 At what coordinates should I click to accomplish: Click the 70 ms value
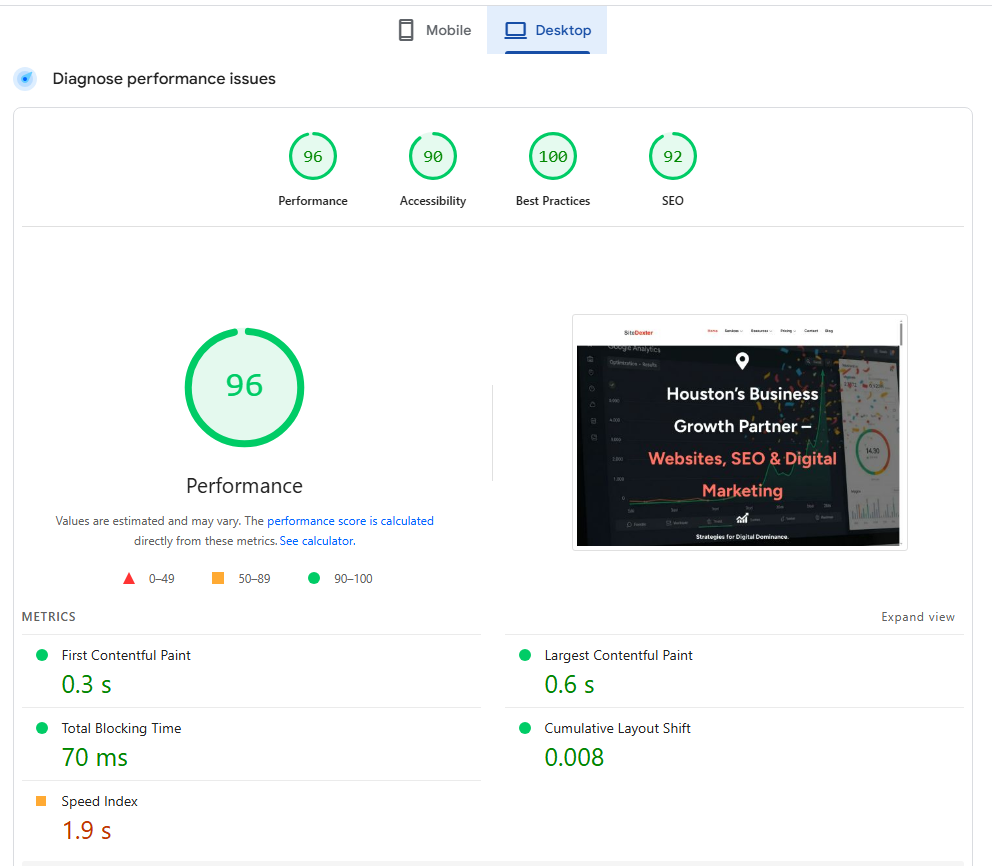pyautogui.click(x=95, y=757)
